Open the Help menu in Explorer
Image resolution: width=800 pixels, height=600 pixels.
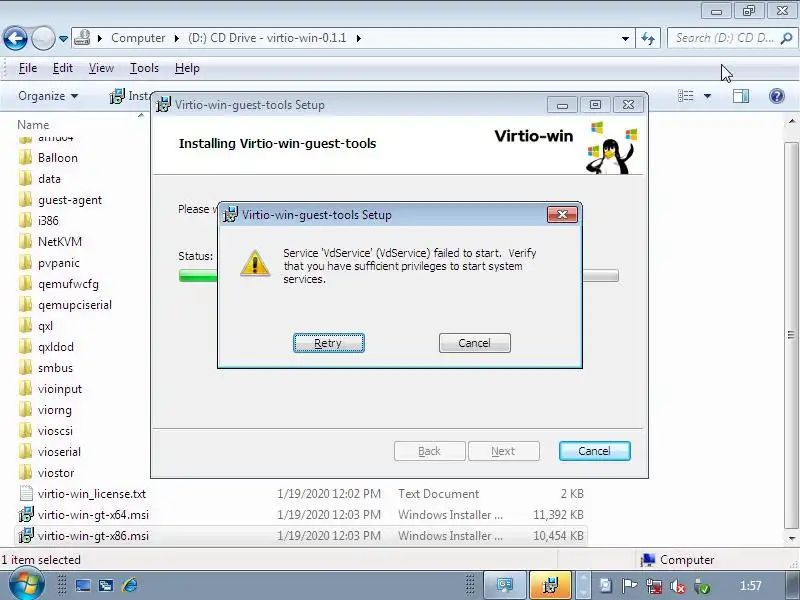click(187, 68)
